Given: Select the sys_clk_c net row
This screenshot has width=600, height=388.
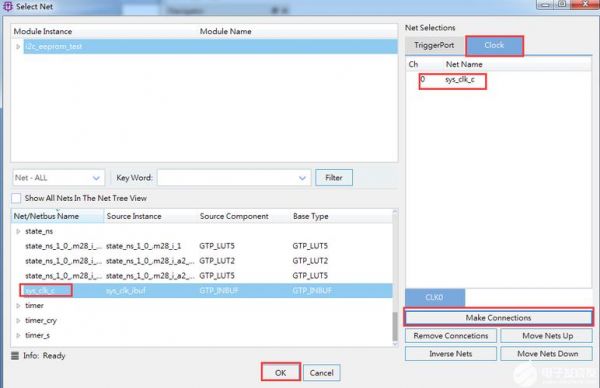Looking at the screenshot, I should pyautogui.click(x=202, y=291).
